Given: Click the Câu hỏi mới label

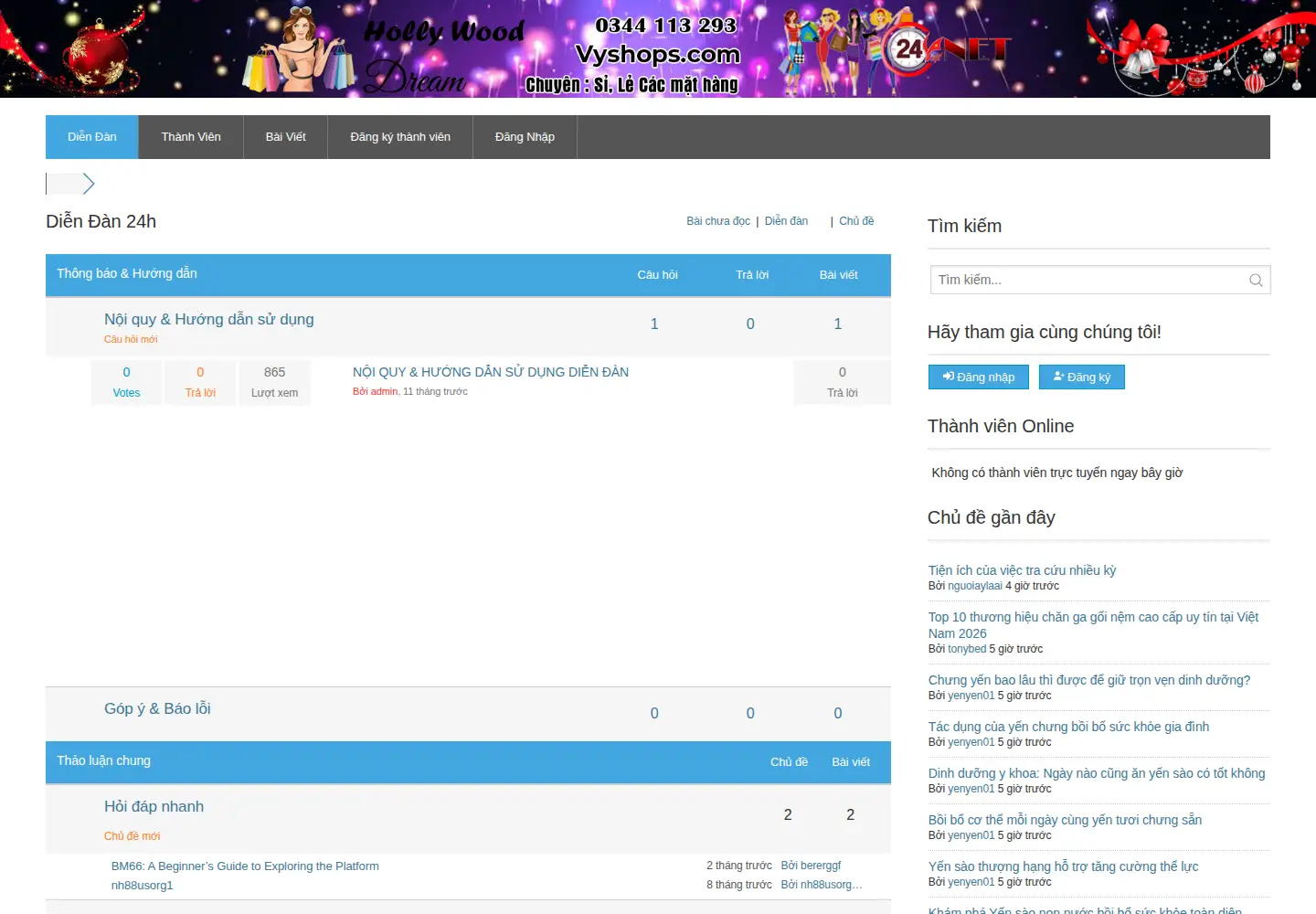Looking at the screenshot, I should pos(131,339).
